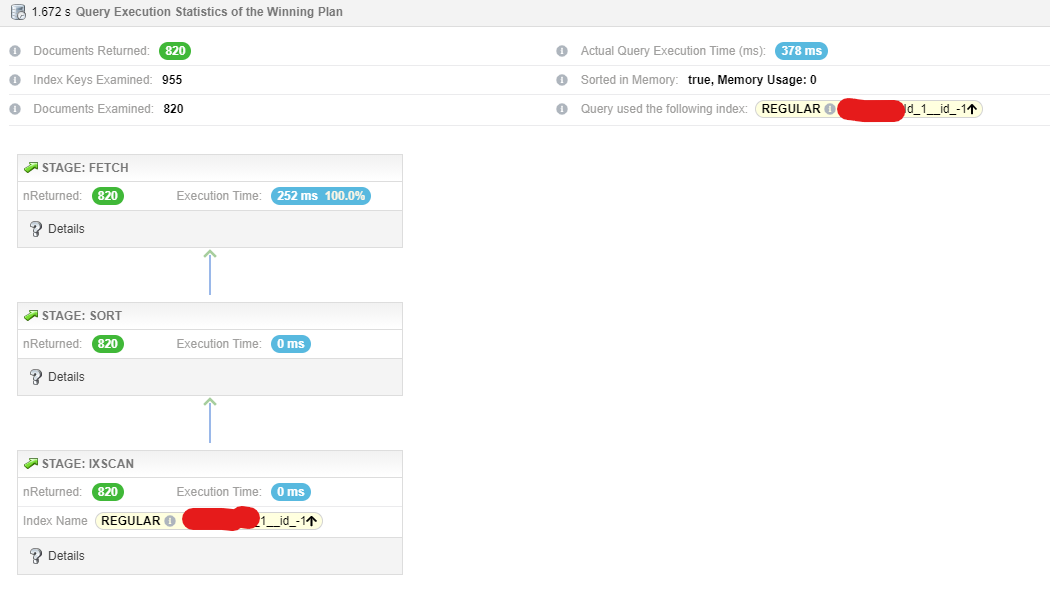The height and width of the screenshot is (595, 1050).
Task: Click question mark icon in IXSCAN Details
Action: coord(36,556)
